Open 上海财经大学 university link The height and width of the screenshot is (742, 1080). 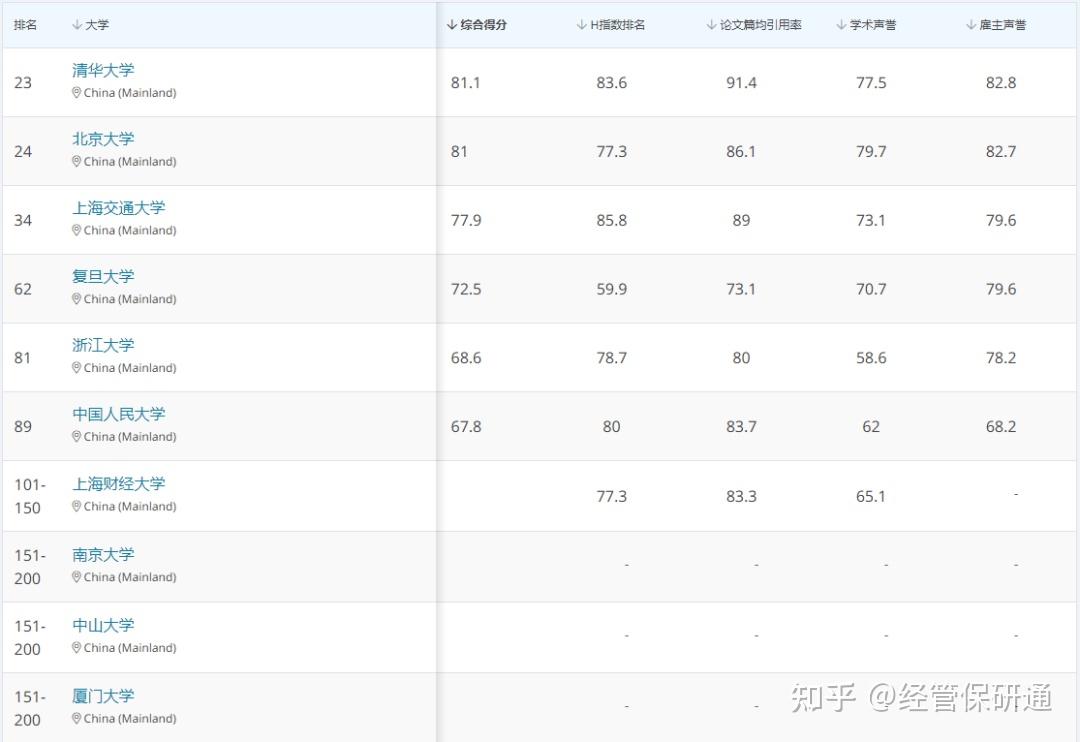[118, 484]
